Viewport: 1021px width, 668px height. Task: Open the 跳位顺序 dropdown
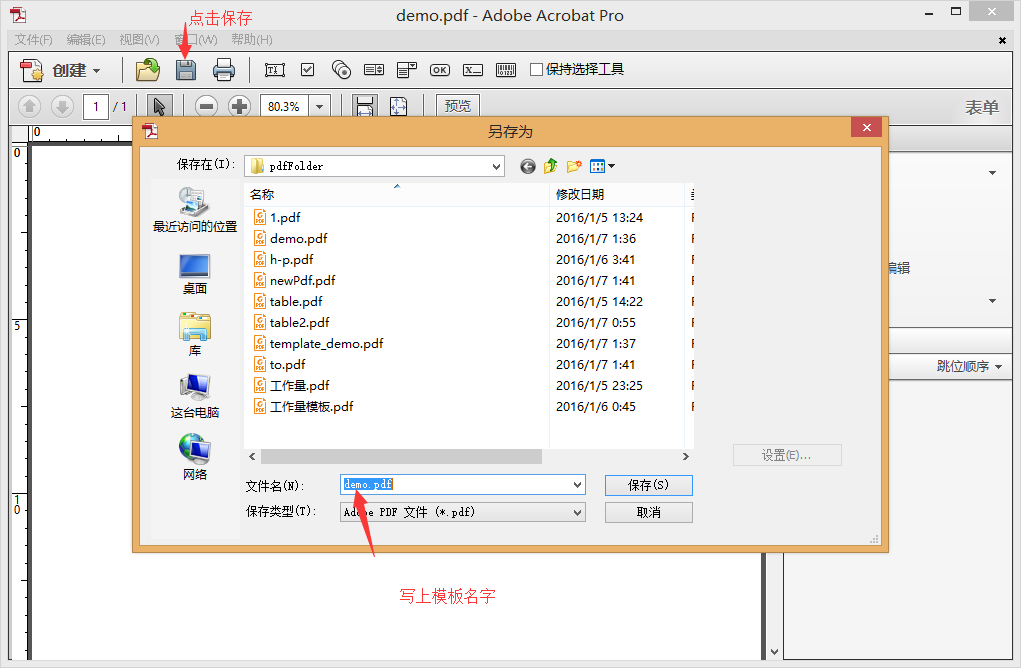969,367
